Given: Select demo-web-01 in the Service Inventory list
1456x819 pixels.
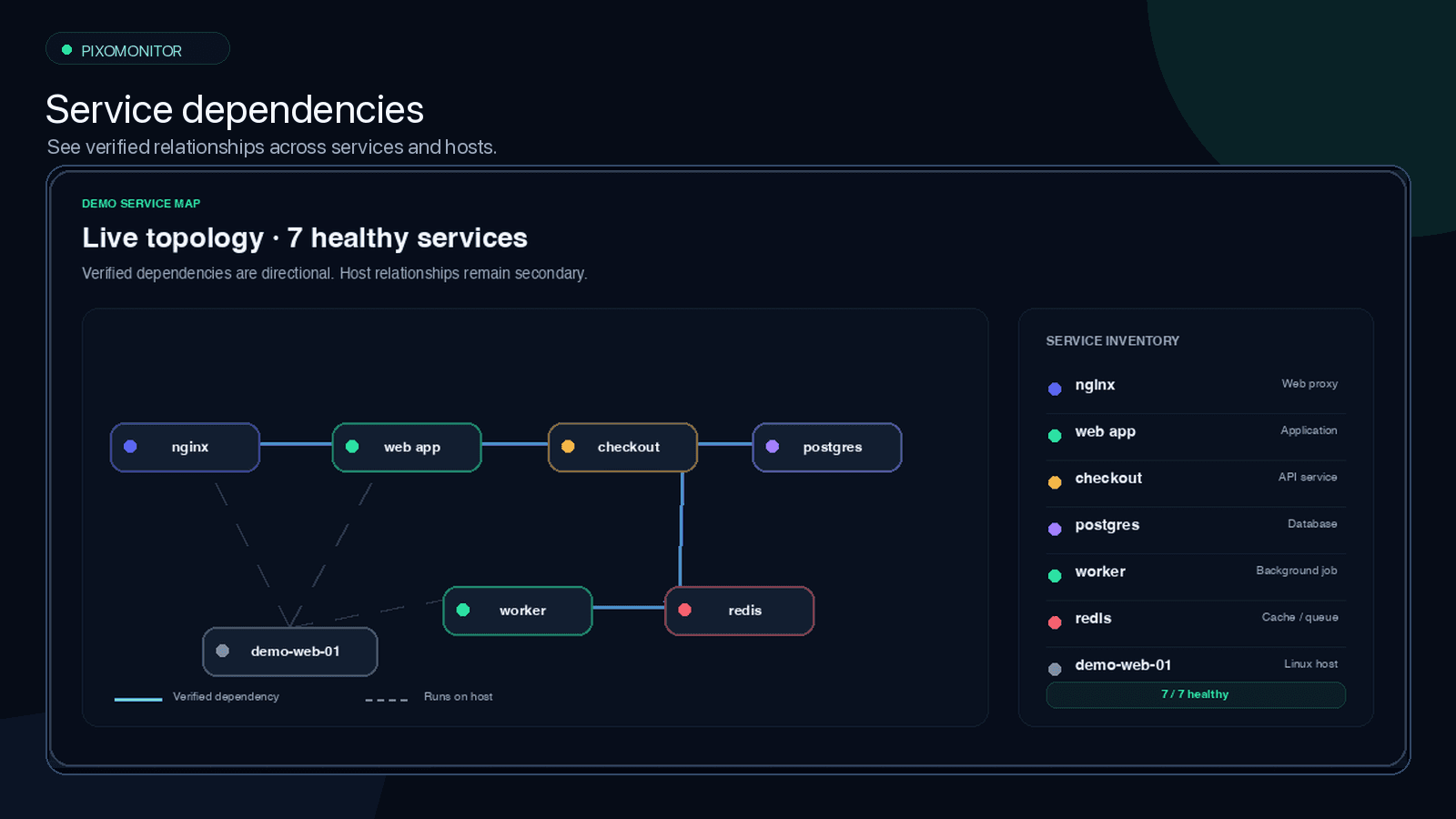Looking at the screenshot, I should coord(1196,665).
